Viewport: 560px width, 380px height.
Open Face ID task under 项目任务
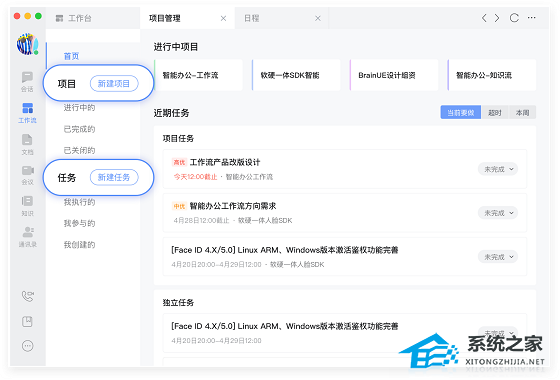pos(345,257)
